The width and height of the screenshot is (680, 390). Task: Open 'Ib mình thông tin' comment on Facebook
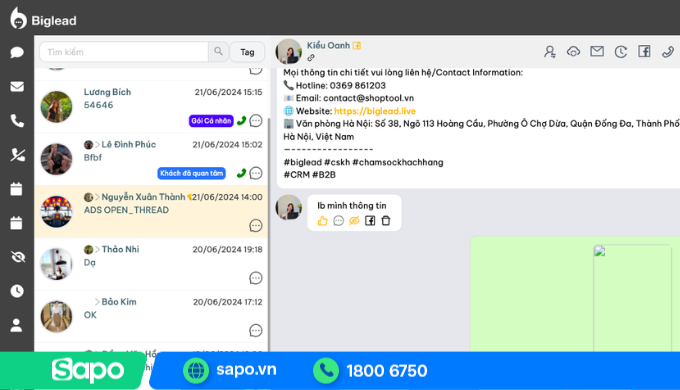pos(370,221)
